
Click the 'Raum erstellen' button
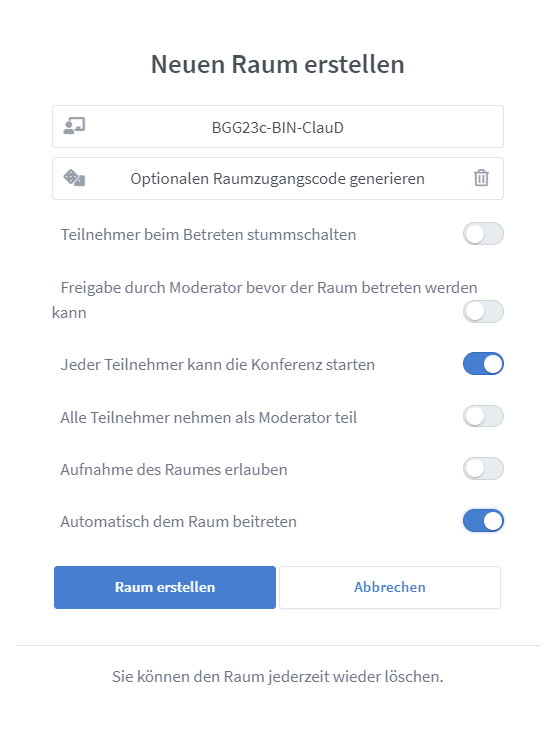[165, 587]
